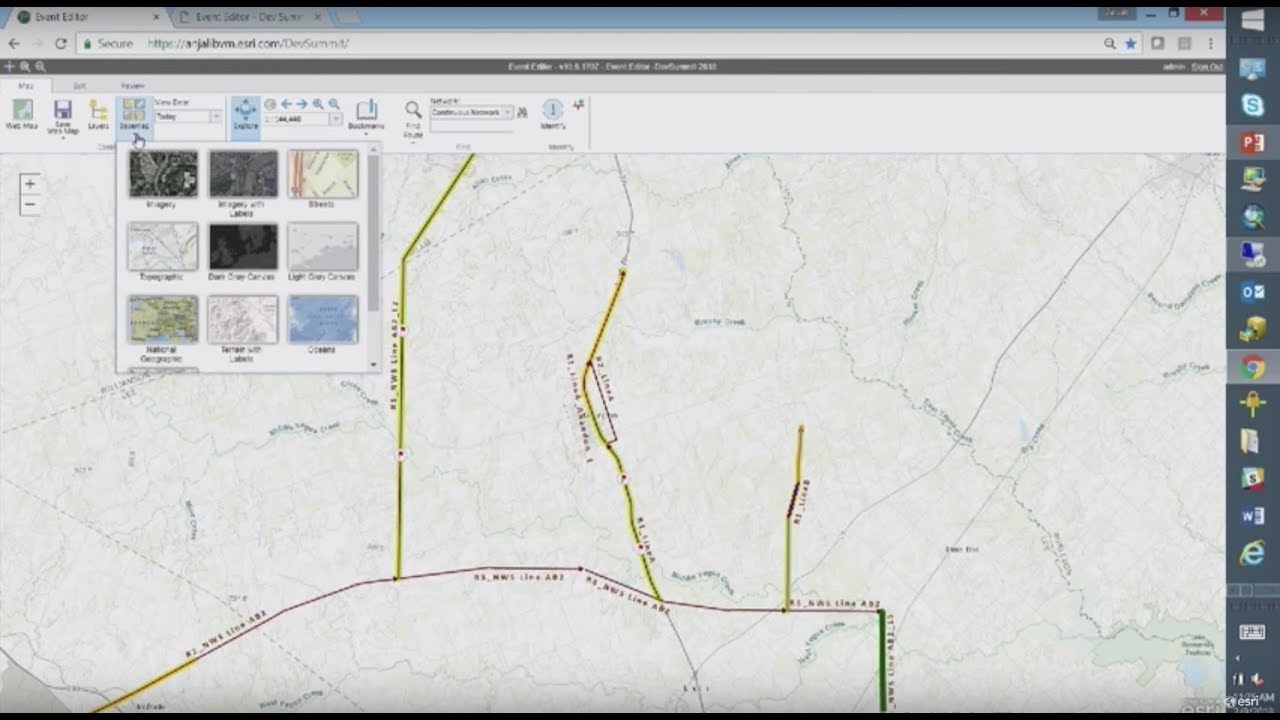Reload the browser page
1280x720 pixels.
(x=61, y=44)
